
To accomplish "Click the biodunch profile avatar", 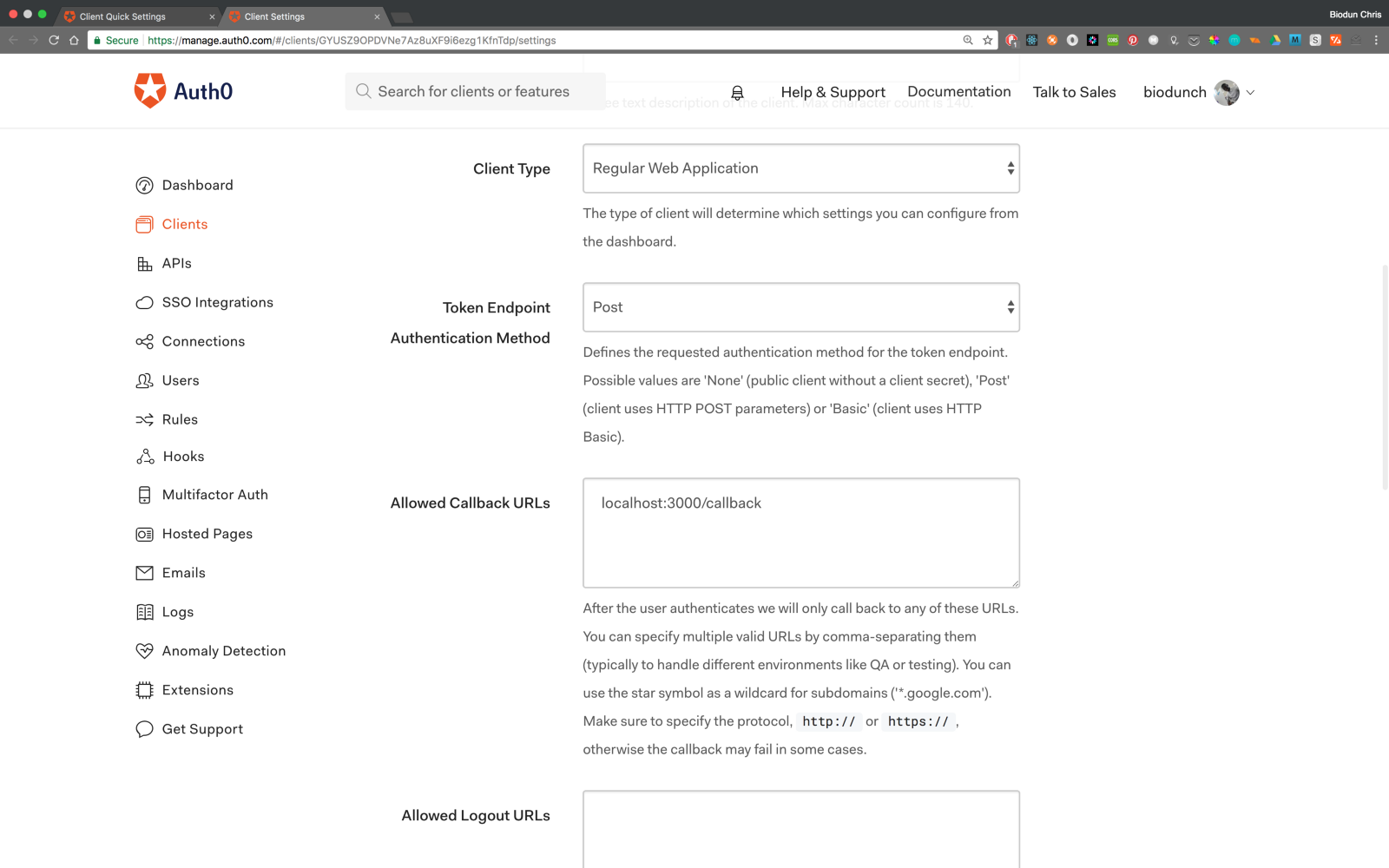I will [1227, 92].
